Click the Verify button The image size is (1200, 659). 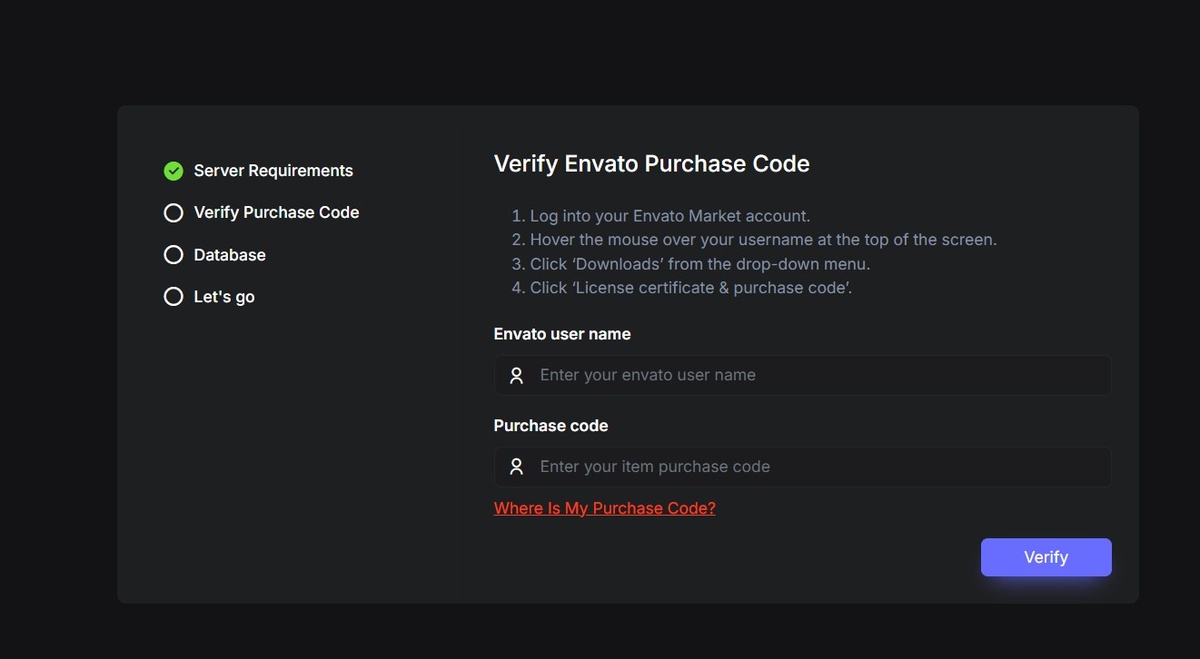tap(1046, 557)
